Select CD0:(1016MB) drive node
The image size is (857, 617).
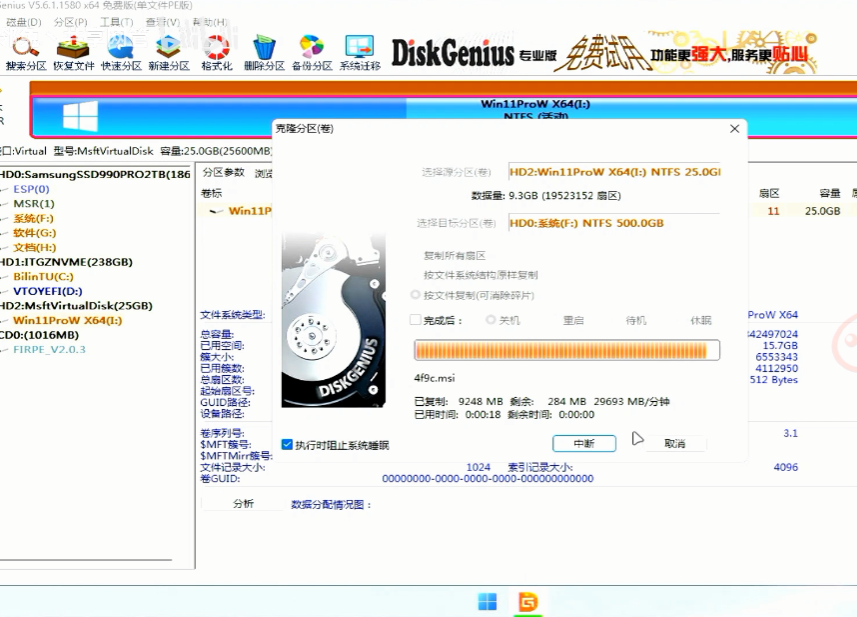click(x=39, y=335)
